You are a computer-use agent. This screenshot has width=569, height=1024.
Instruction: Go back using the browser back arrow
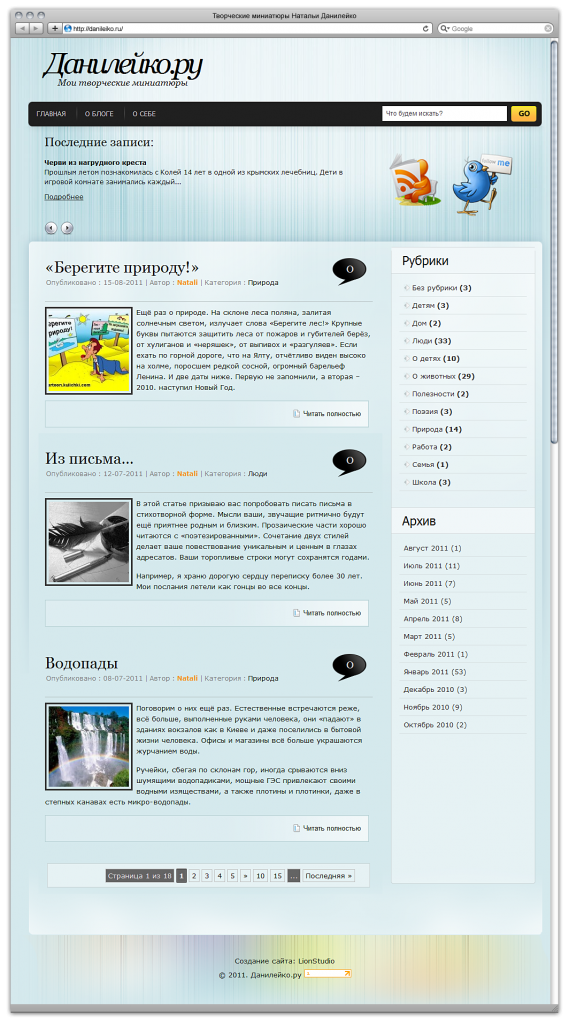pyautogui.click(x=22, y=29)
